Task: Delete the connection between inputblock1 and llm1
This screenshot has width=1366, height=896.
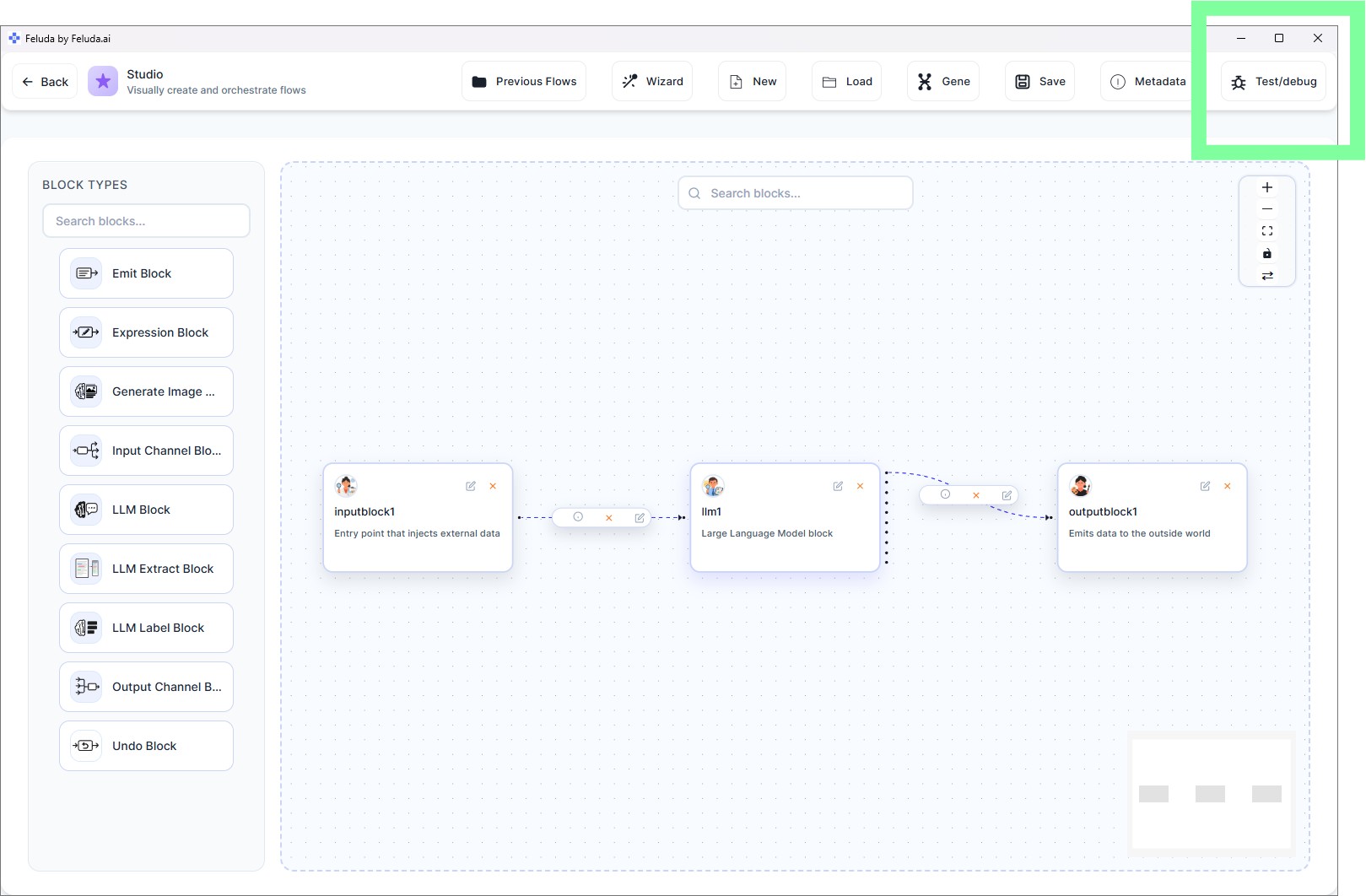Action: [608, 517]
